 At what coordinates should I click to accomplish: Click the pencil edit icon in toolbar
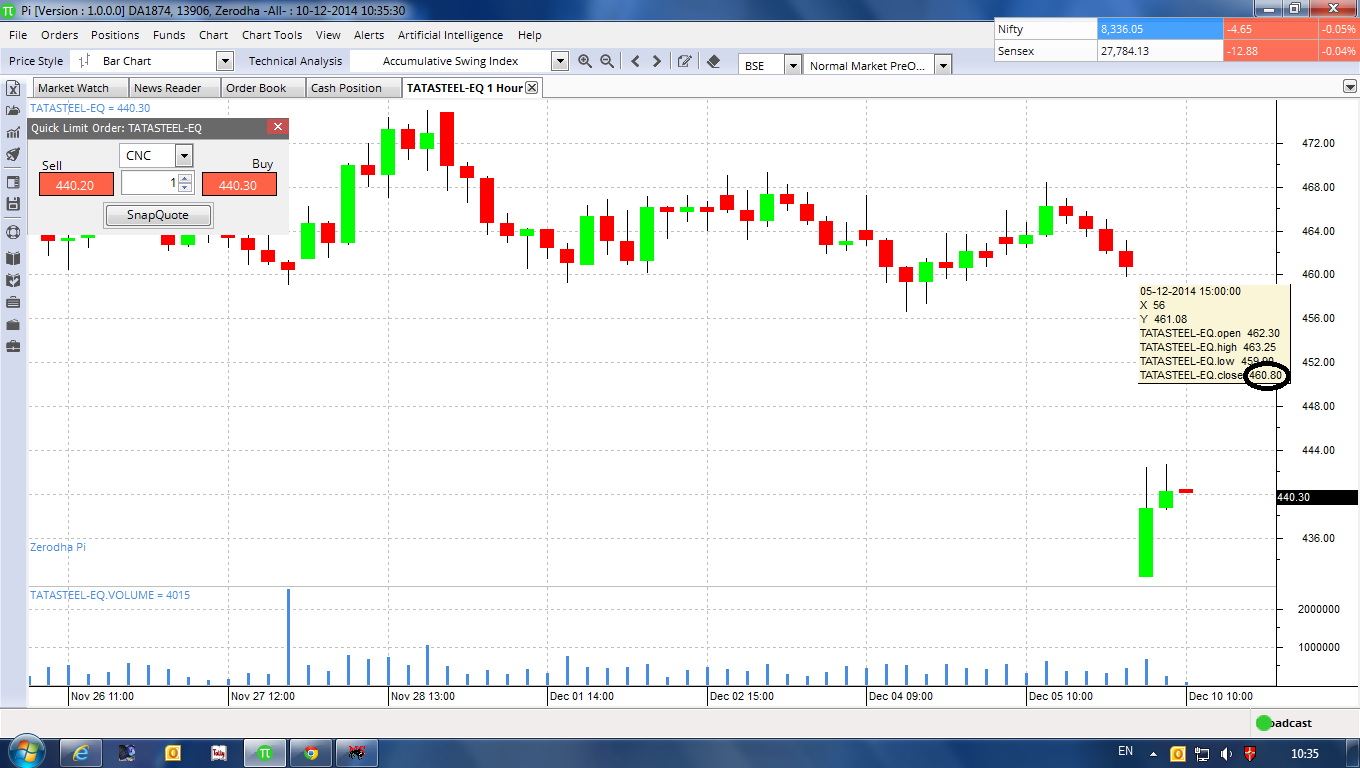[x=685, y=61]
